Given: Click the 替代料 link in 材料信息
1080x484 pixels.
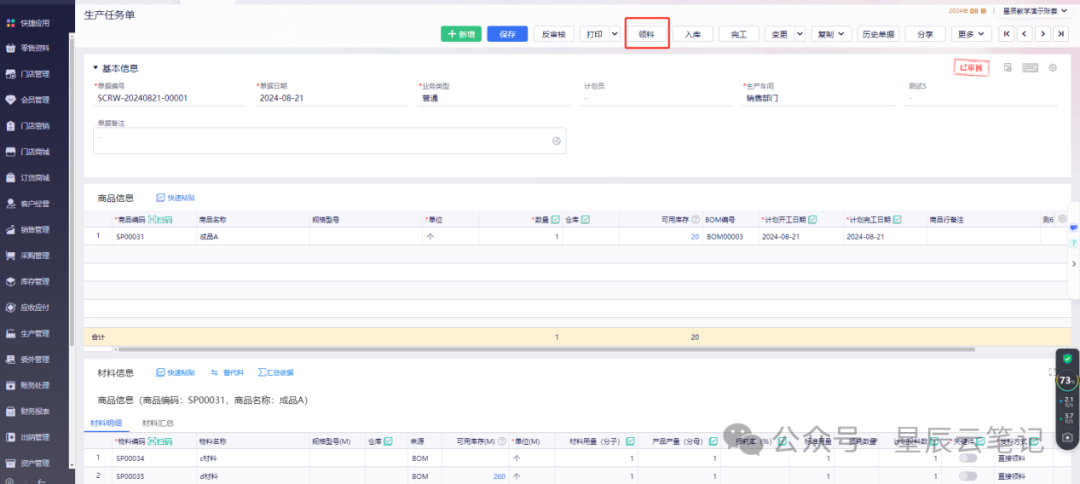Looking at the screenshot, I should pyautogui.click(x=227, y=372).
